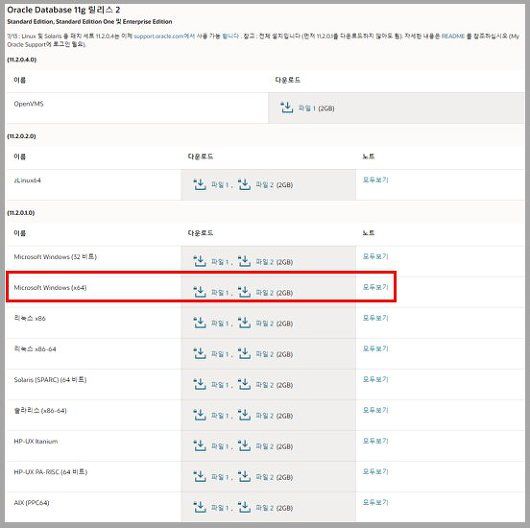
Task: Select the HP-UX Itanium row name
Action: click(35, 441)
